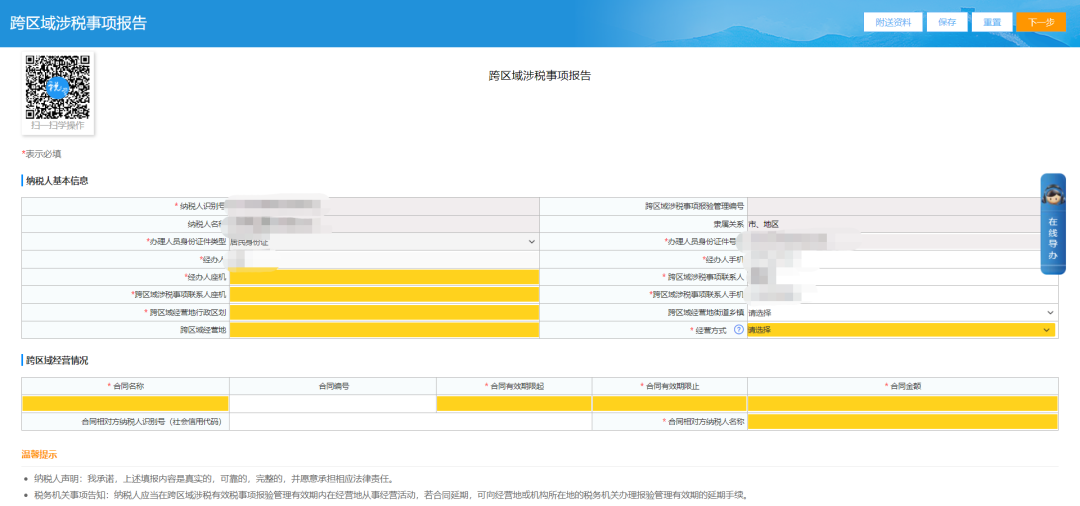Click the 重置 button
Viewport: 1080px width, 506px height.
pos(992,22)
